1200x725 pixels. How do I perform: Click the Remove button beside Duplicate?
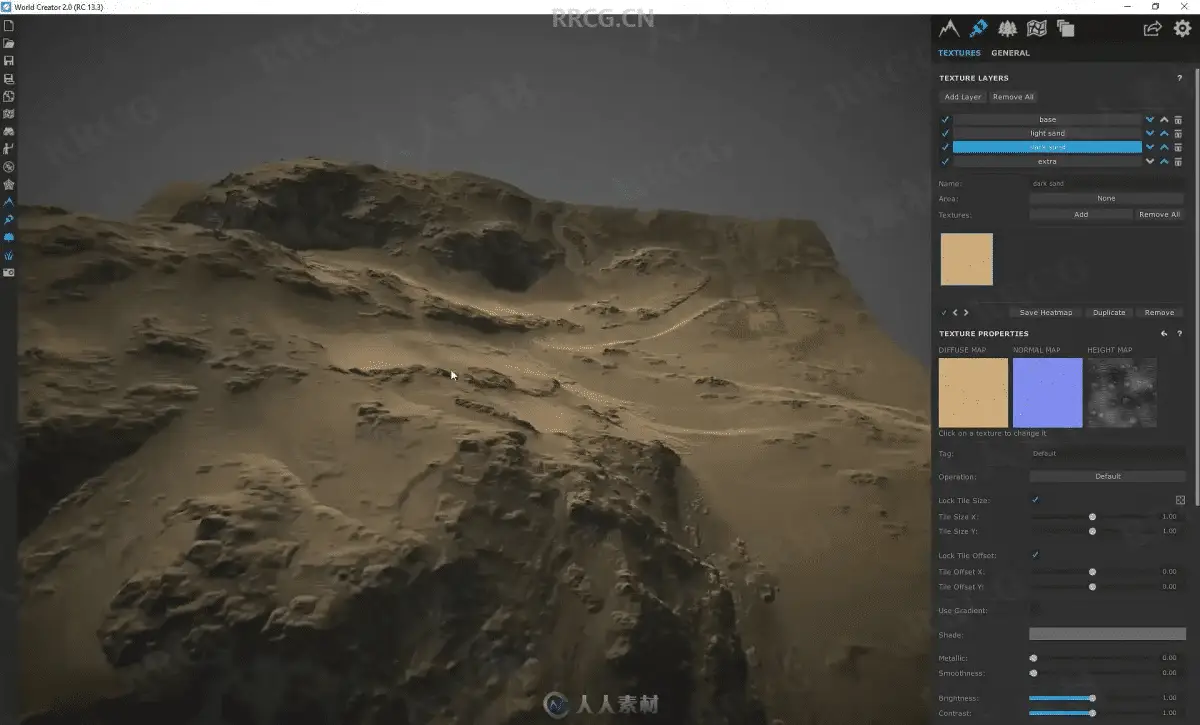pyautogui.click(x=1159, y=312)
